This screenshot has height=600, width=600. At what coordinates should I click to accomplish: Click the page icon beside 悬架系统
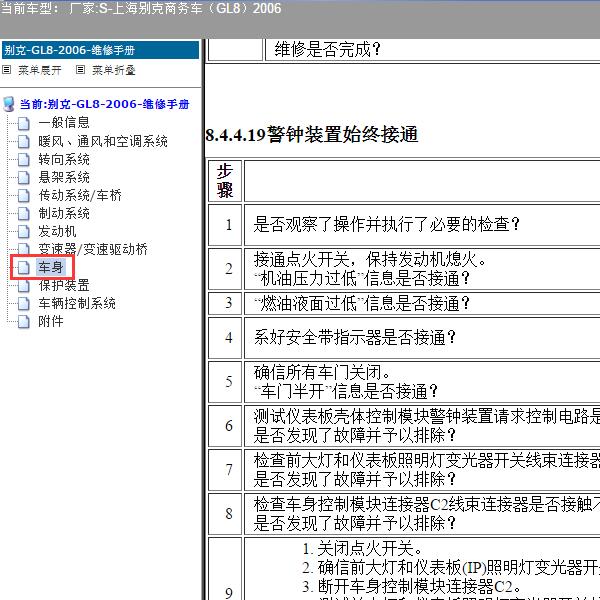[23, 177]
